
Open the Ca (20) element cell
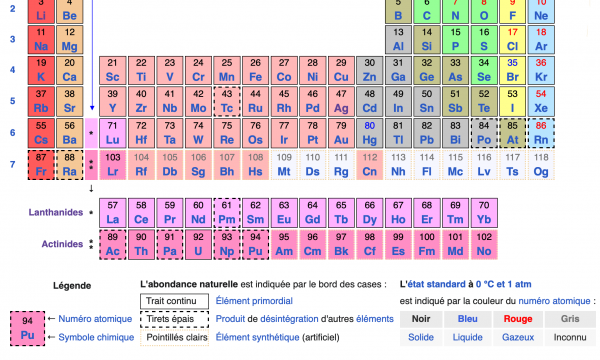point(70,70)
